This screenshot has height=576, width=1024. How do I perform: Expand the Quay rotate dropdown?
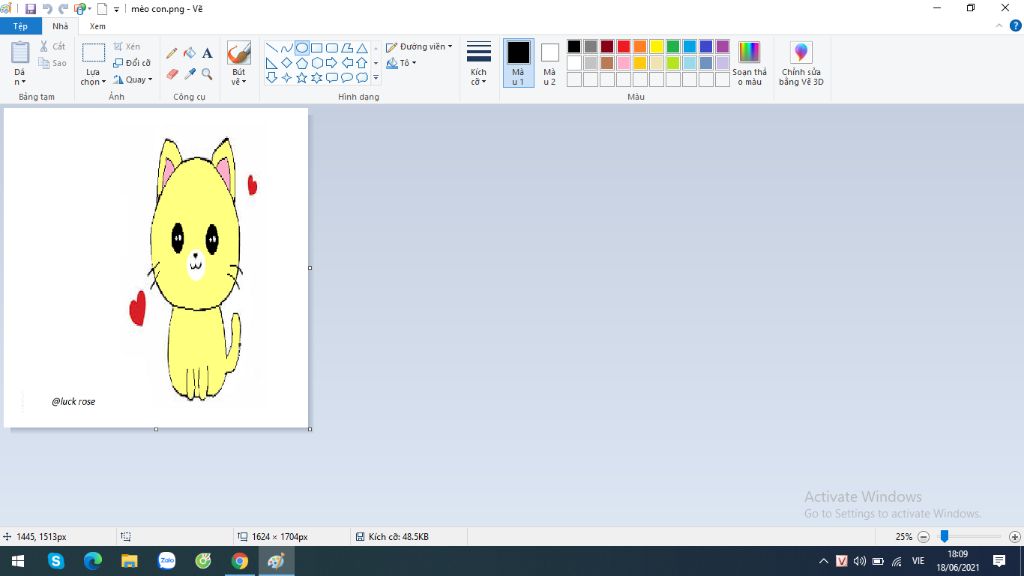[133, 80]
